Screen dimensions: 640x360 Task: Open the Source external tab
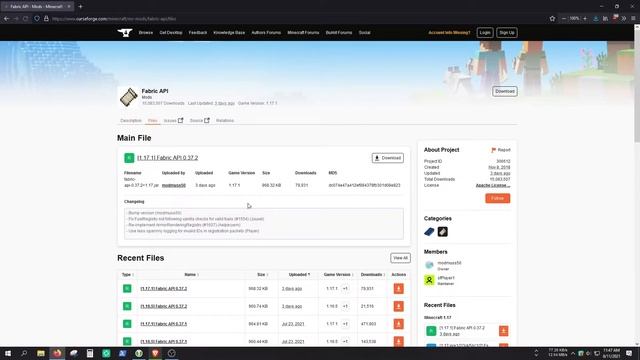click(200, 121)
